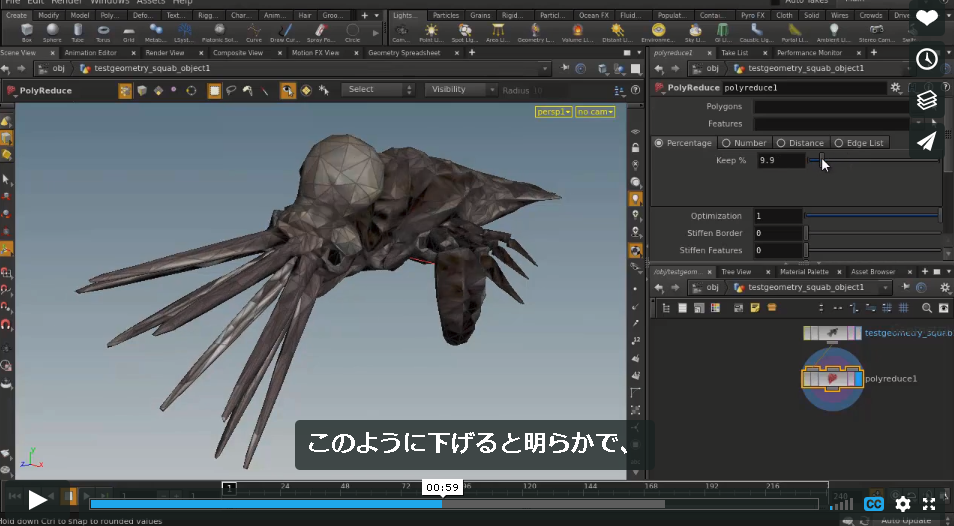Toggle the polyreduce1 node blue display flag
The height and width of the screenshot is (526, 954).
(x=858, y=379)
